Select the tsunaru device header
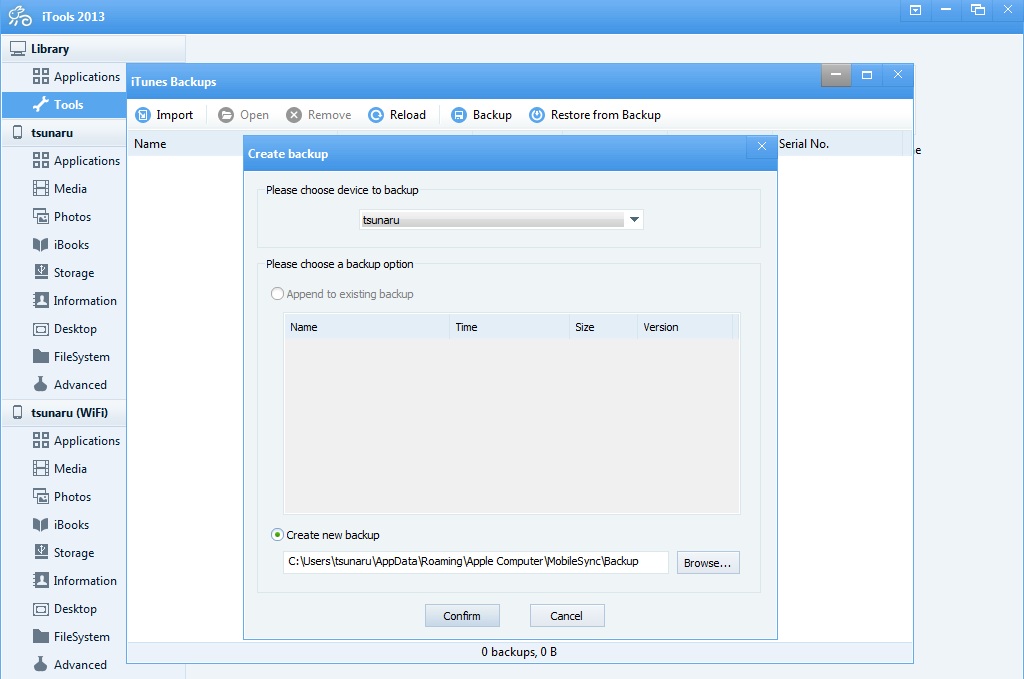 (65, 133)
